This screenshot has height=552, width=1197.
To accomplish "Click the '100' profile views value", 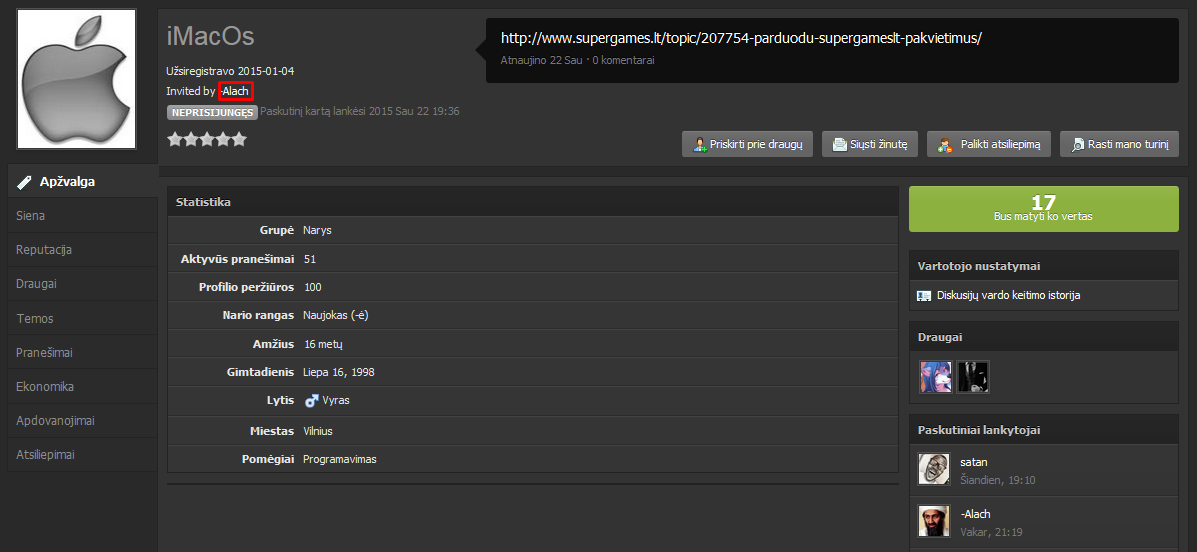I will [312, 287].
